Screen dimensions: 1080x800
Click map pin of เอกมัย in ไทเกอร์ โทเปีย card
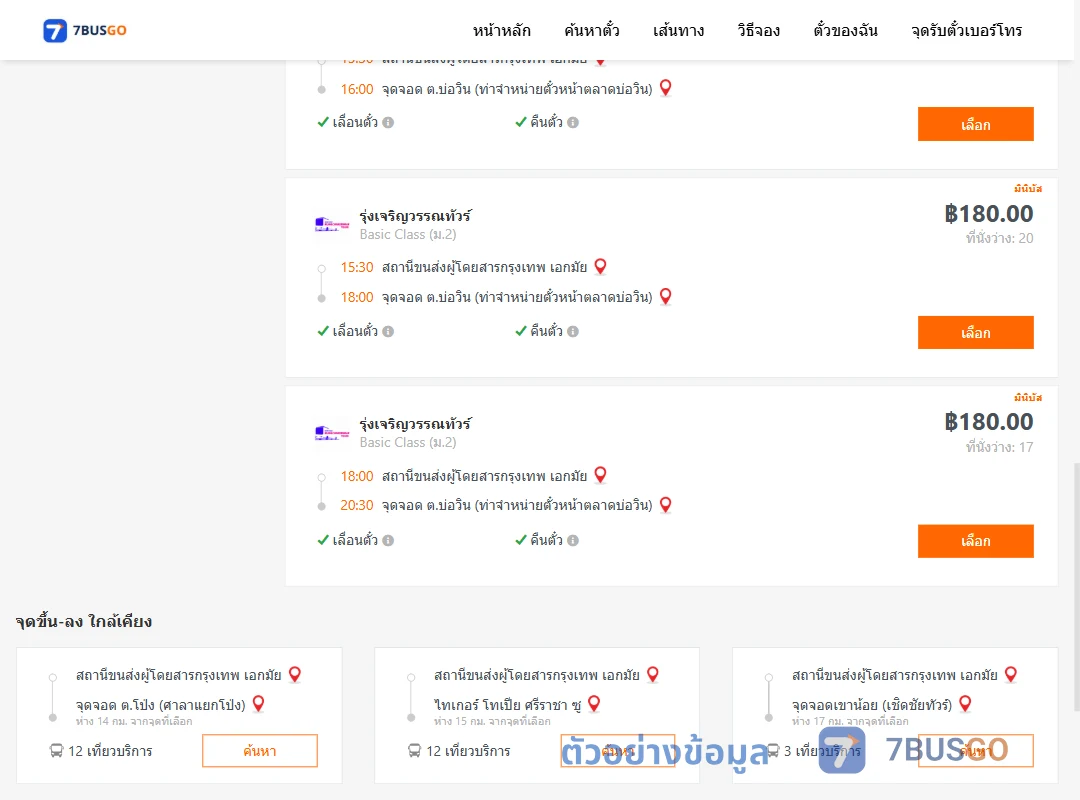click(x=652, y=674)
